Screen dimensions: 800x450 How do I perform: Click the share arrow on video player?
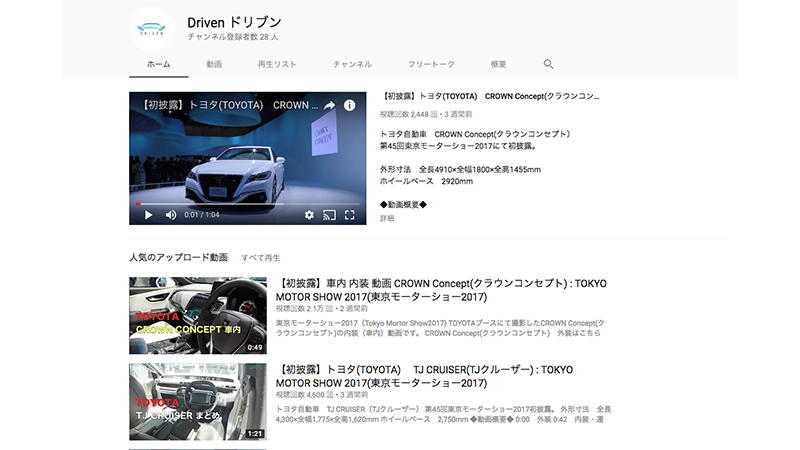(330, 106)
